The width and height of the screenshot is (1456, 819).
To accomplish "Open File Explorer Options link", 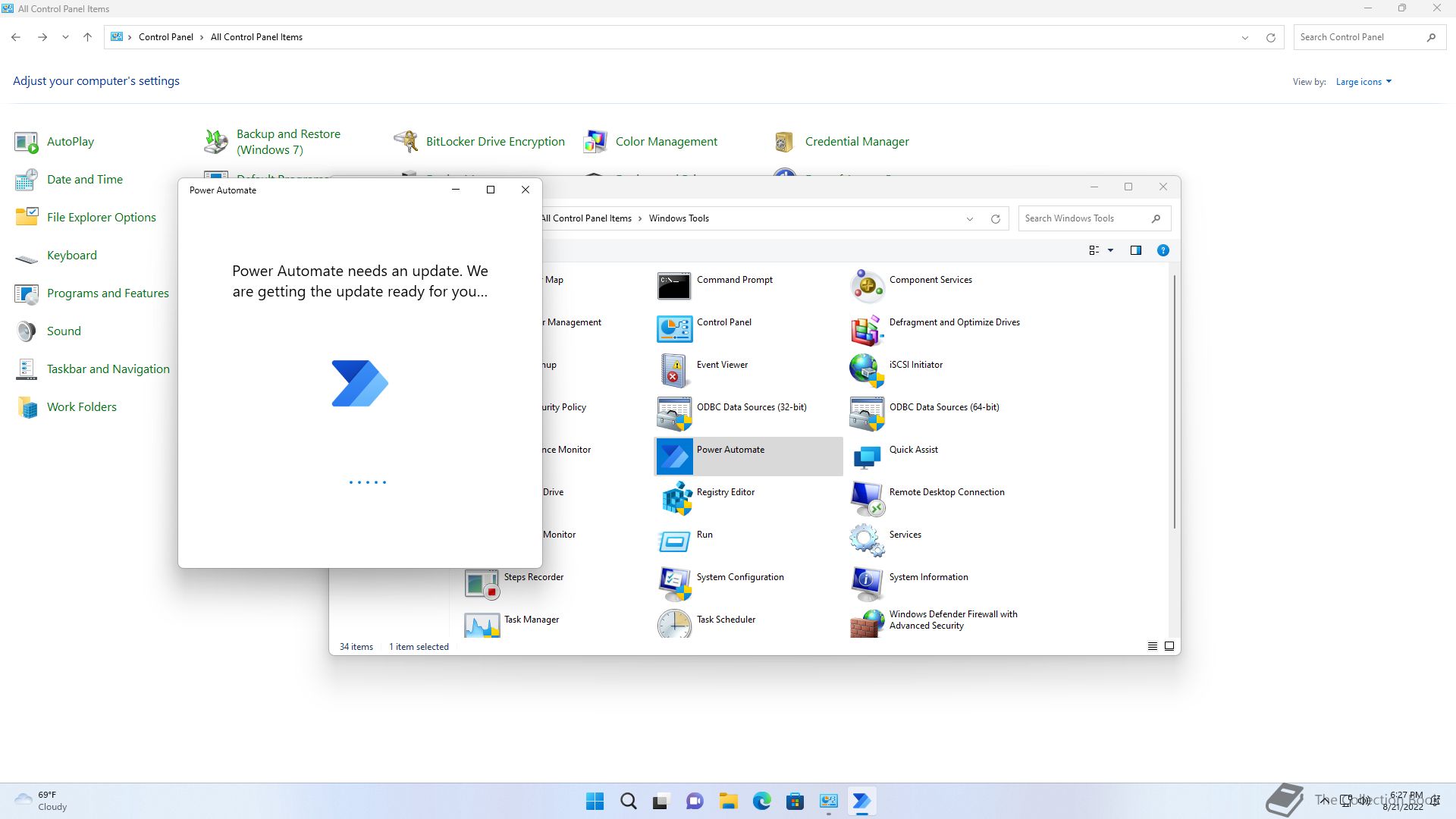I will pos(102,218).
